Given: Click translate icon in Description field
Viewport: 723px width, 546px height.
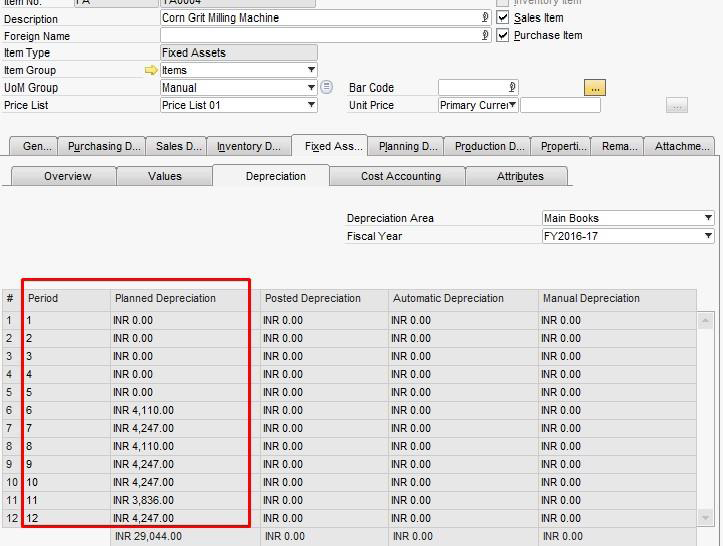Looking at the screenshot, I should [485, 18].
